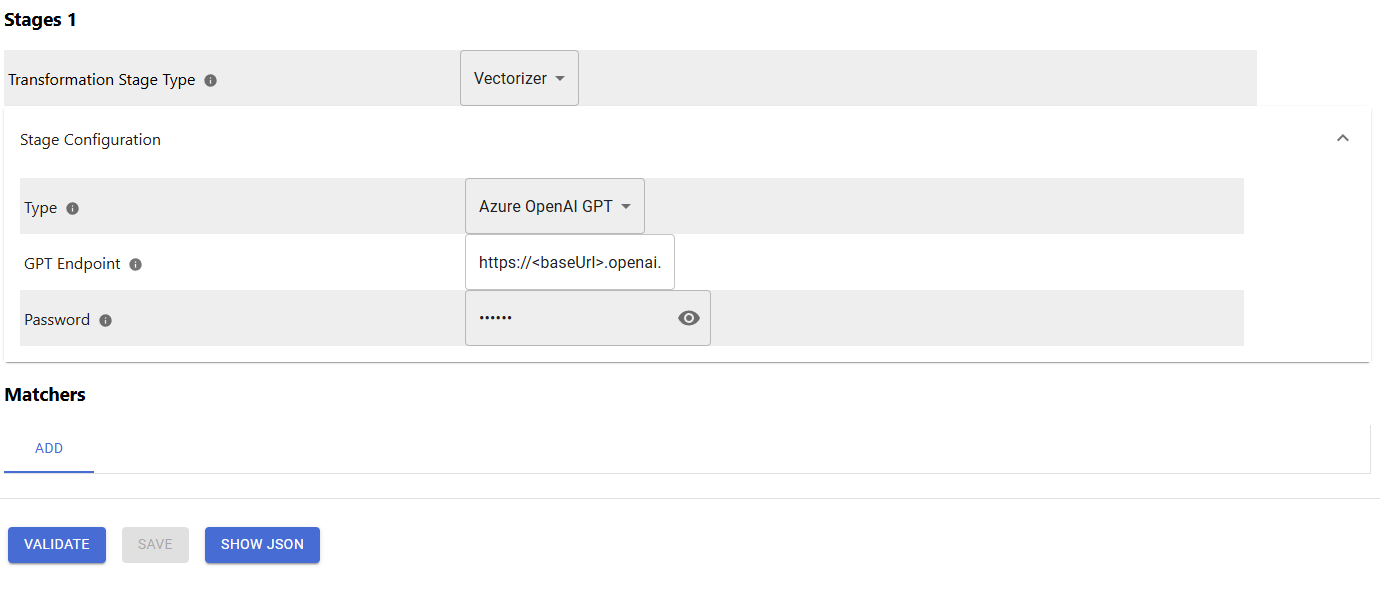The image size is (1380, 605).
Task: Click info icon next to Type label
Action: tap(72, 208)
